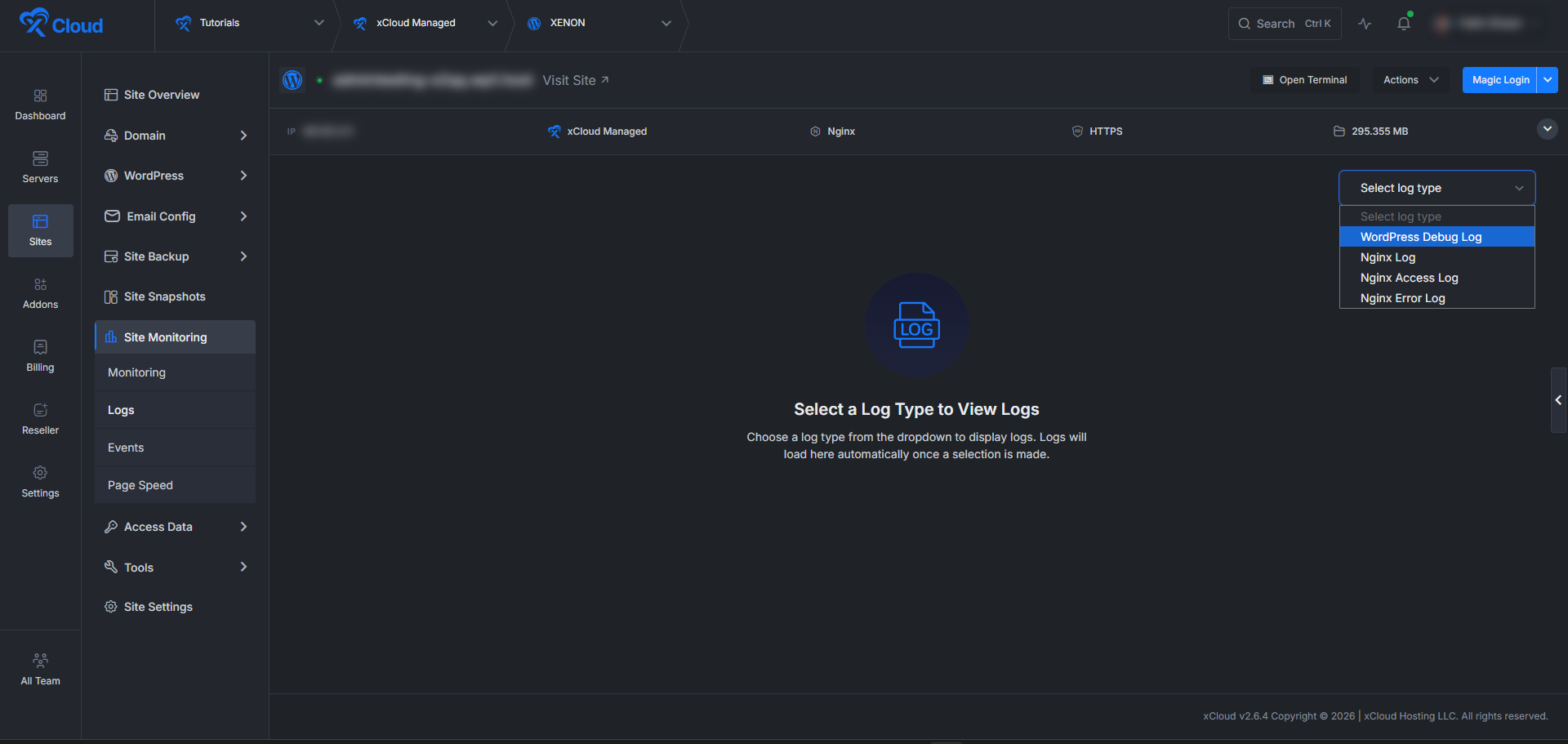Choose Nginx Log option

pos(1437,257)
